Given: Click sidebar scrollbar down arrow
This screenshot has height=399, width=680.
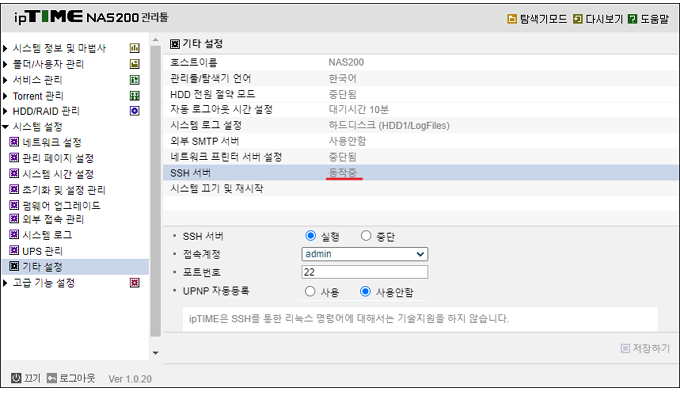Looking at the screenshot, I should (155, 353).
